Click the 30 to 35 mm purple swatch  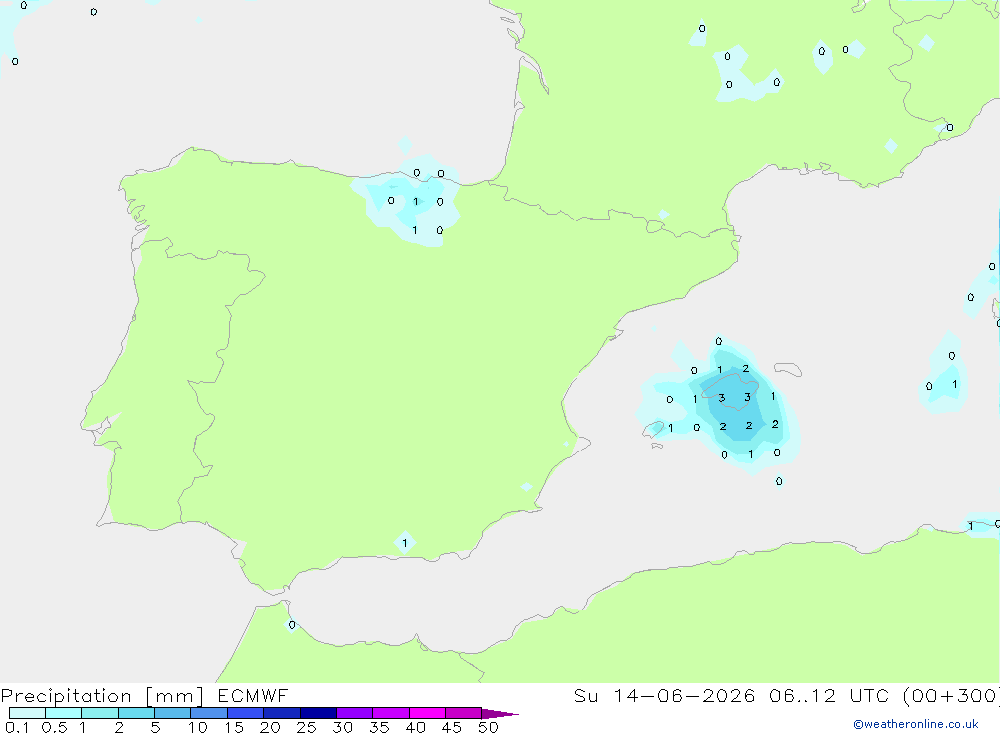tap(355, 713)
